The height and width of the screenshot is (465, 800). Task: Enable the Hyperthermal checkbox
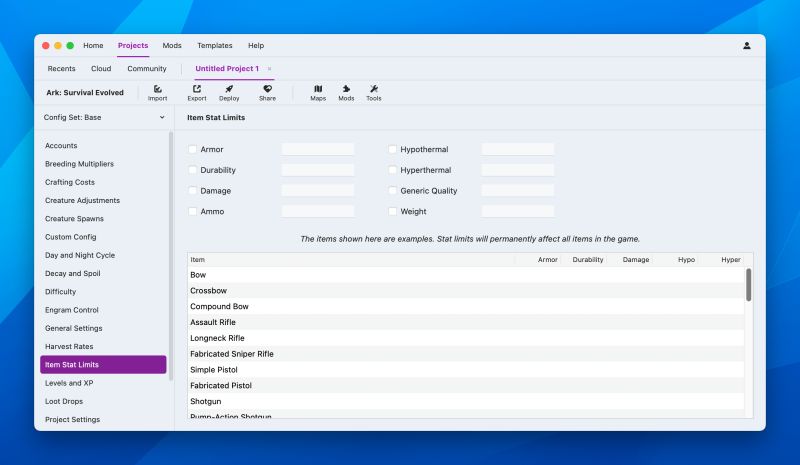tap(392, 170)
